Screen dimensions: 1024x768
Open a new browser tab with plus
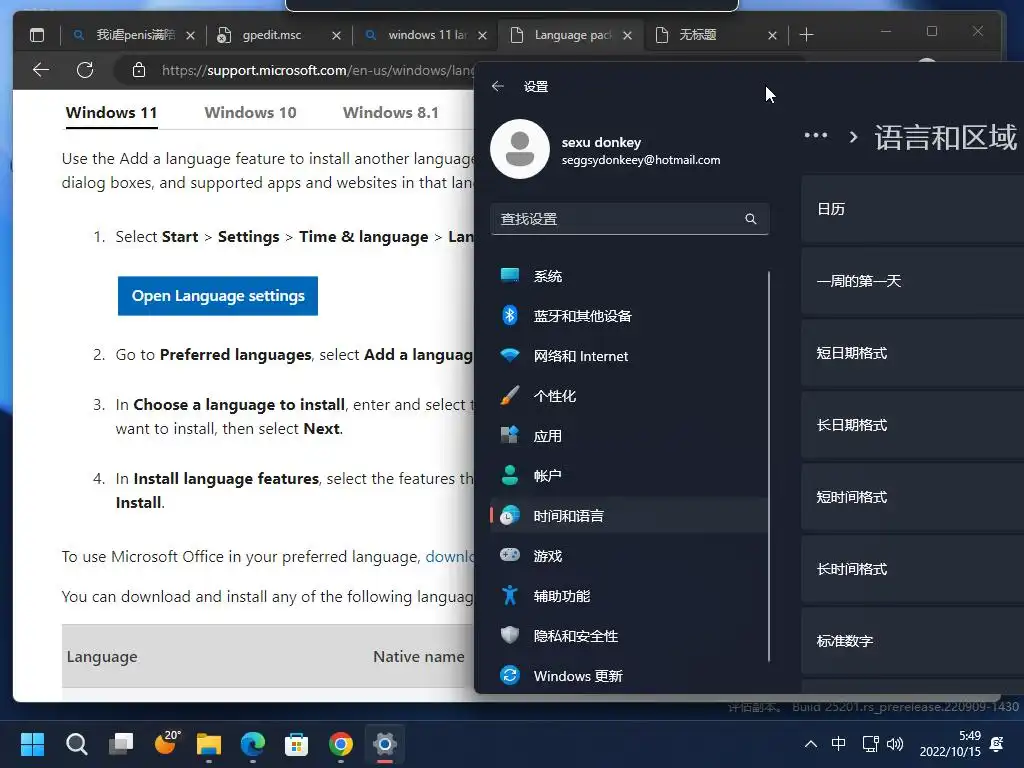click(x=807, y=35)
